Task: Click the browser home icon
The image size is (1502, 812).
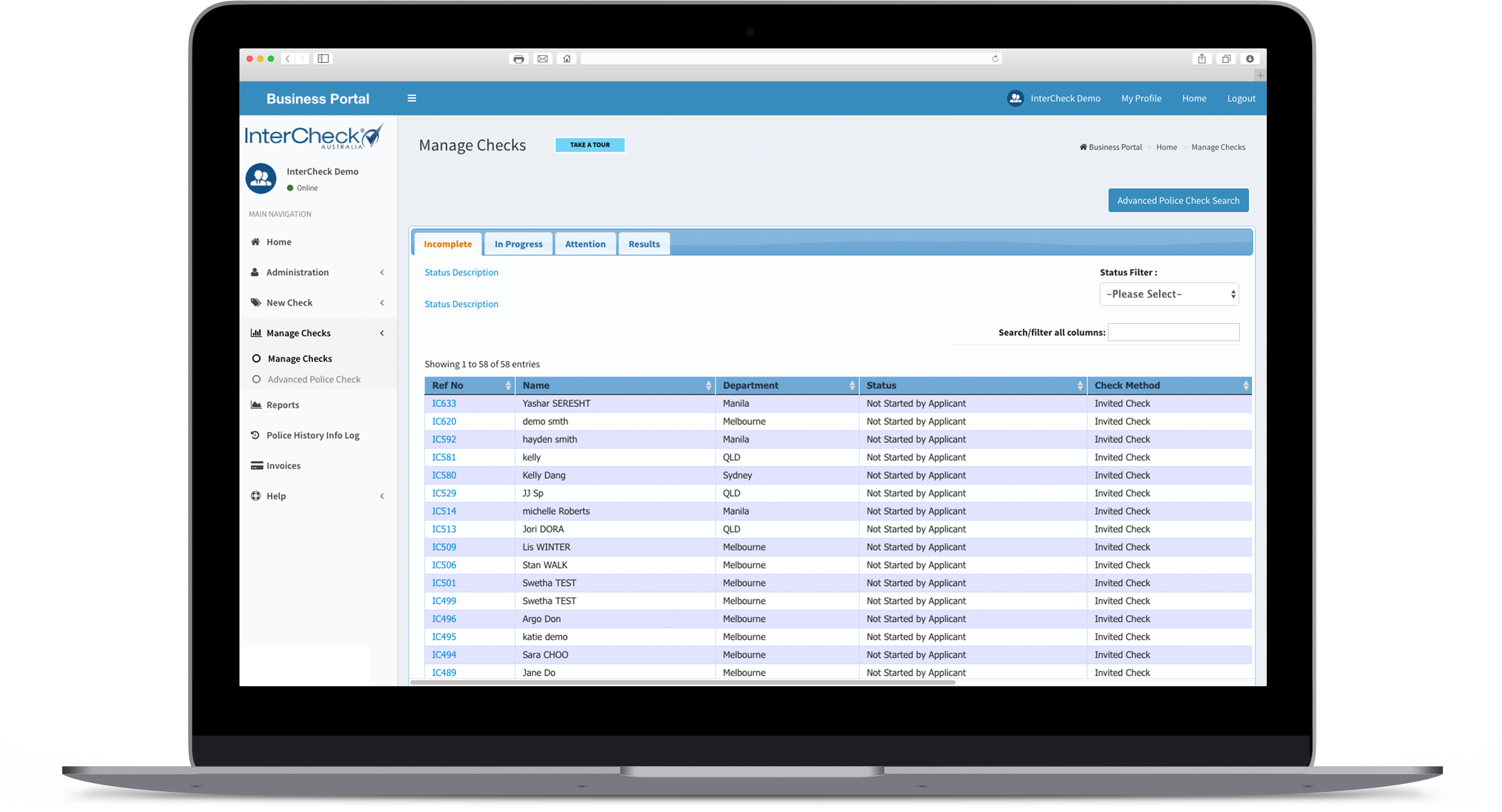Action: (567, 59)
